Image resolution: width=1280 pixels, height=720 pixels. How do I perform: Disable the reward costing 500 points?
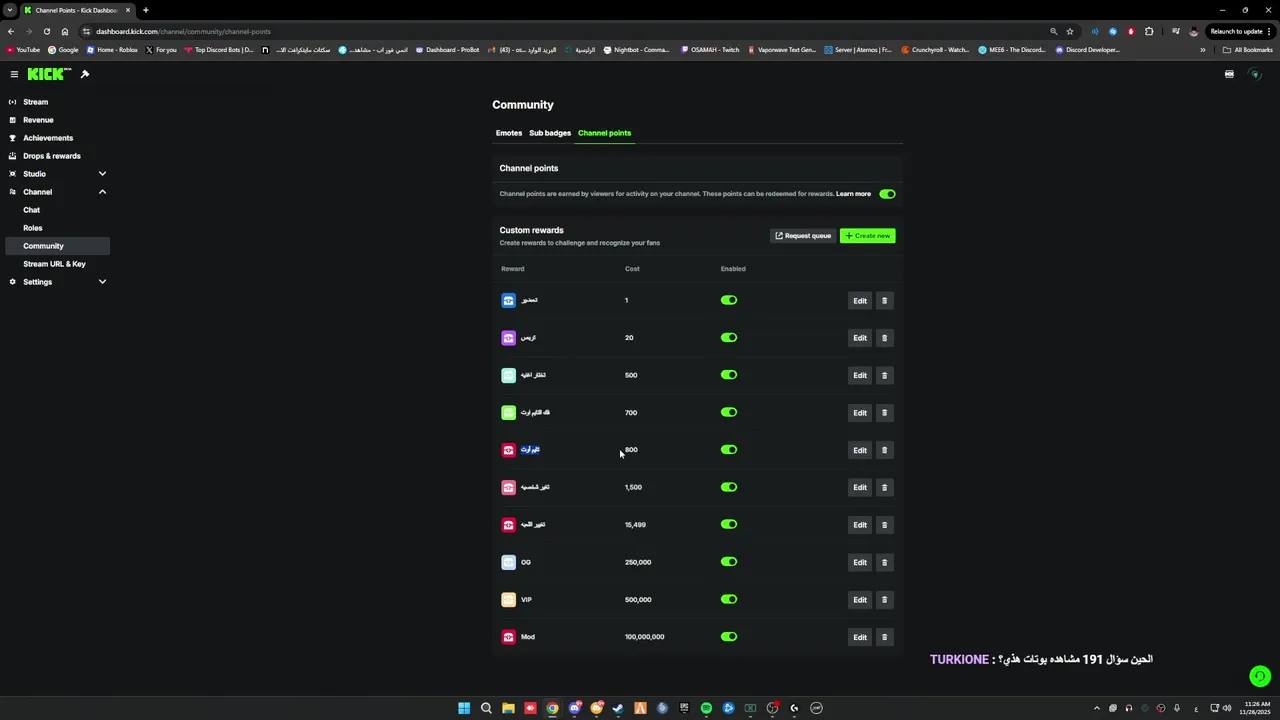tap(729, 375)
